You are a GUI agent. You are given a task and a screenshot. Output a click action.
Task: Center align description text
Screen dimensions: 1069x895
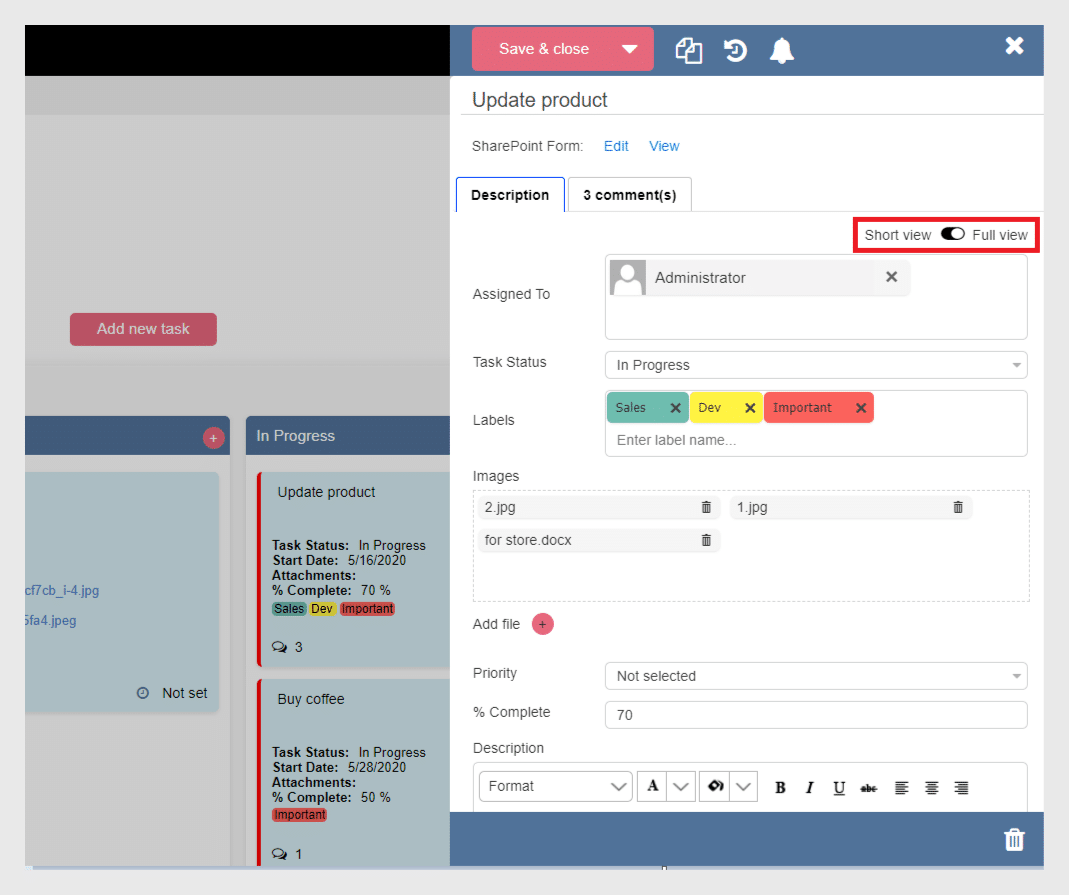931,787
